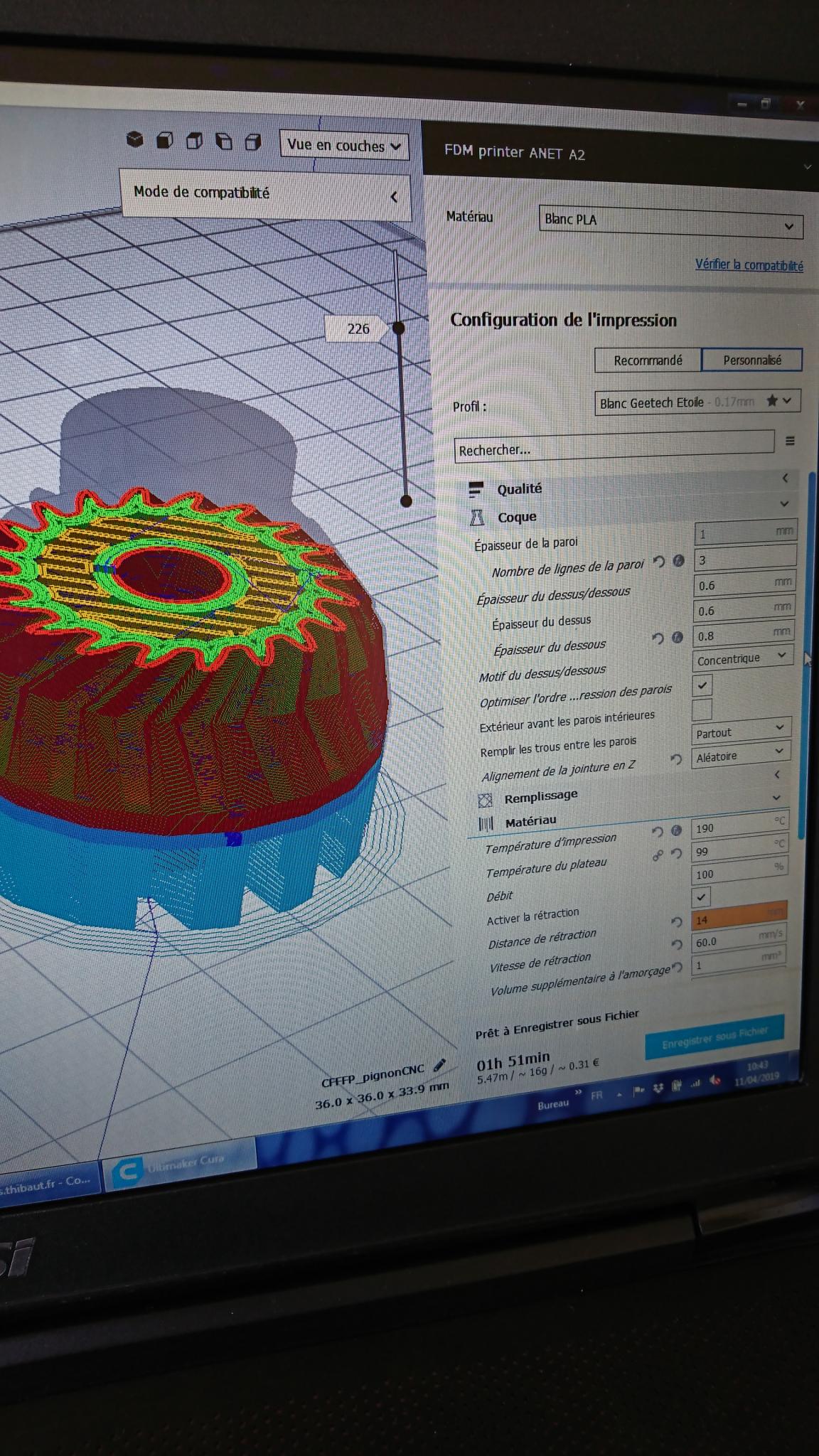The height and width of the screenshot is (1456, 819).
Task: Expand the FDM printer ANET A2 chevron
Action: point(808,167)
